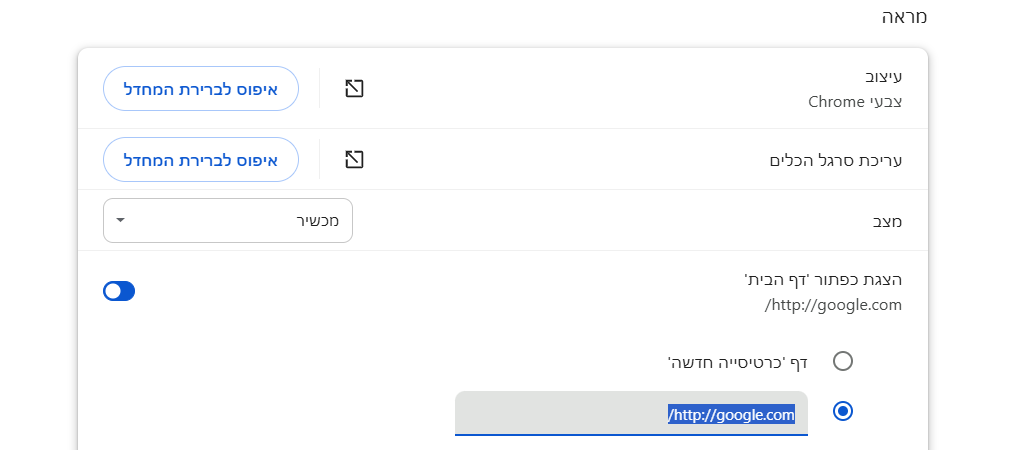1021x450 pixels.
Task: Click the דף 'כרטיסייה חדשה' option label
Action: tap(738, 361)
